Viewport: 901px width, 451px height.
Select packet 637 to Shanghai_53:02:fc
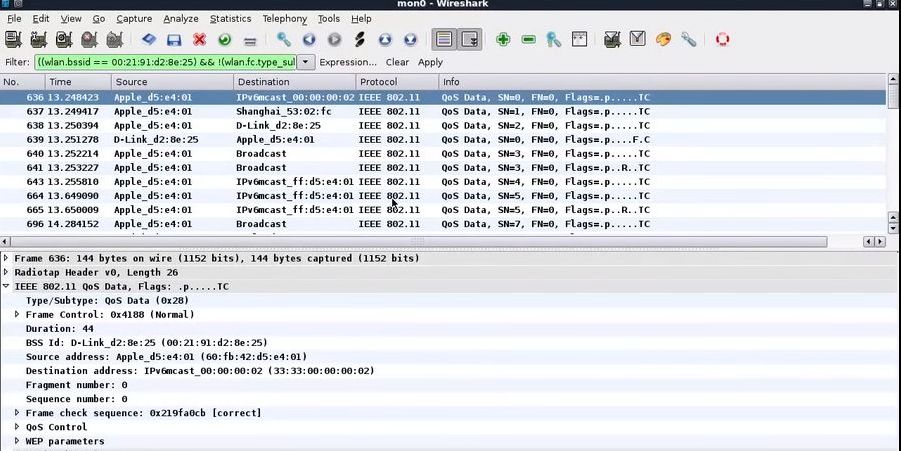point(442,111)
